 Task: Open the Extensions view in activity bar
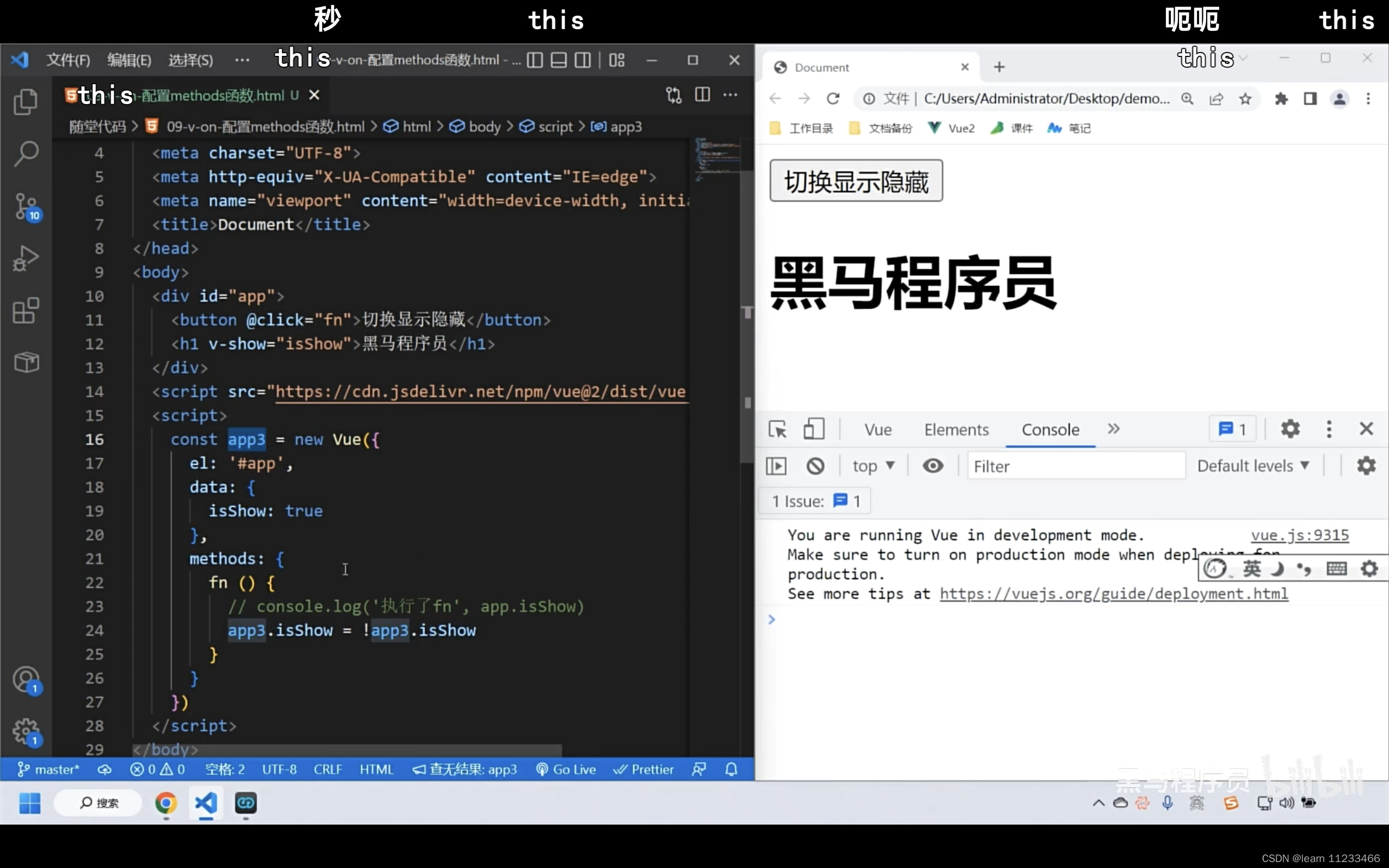coord(26,310)
